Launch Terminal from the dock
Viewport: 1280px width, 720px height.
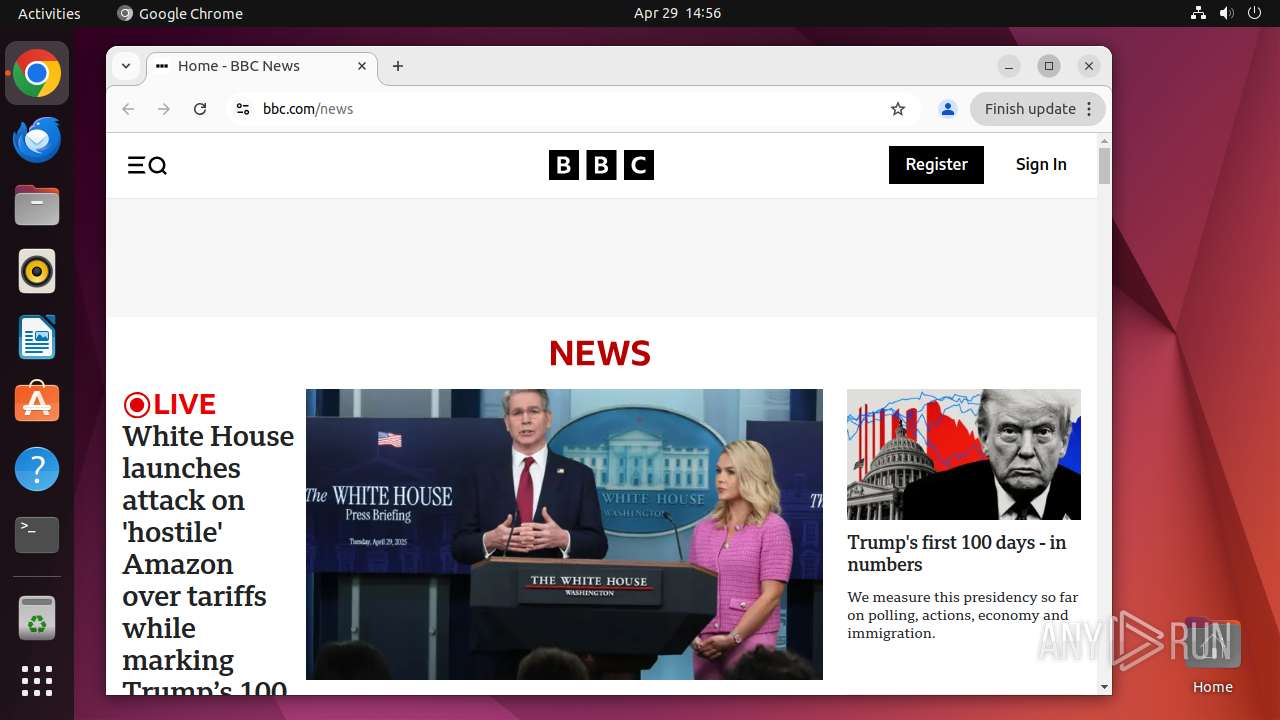pyautogui.click(x=37, y=535)
